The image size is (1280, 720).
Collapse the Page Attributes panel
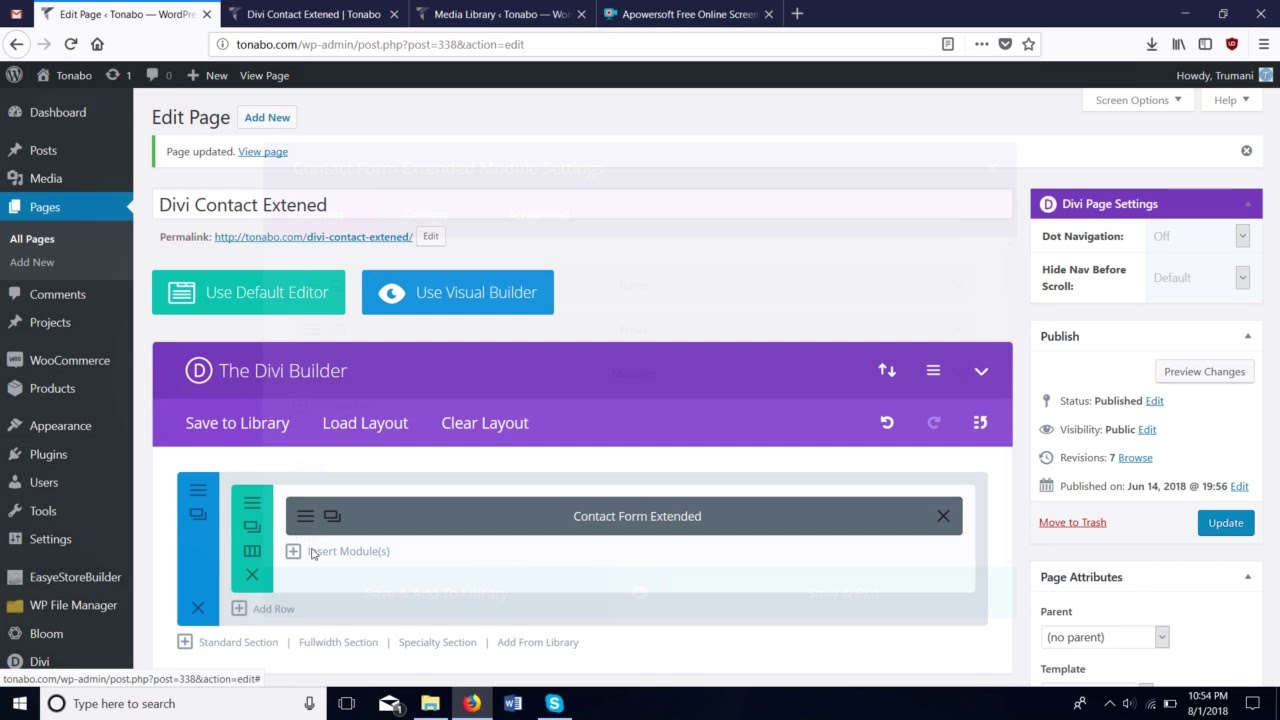pos(1247,577)
